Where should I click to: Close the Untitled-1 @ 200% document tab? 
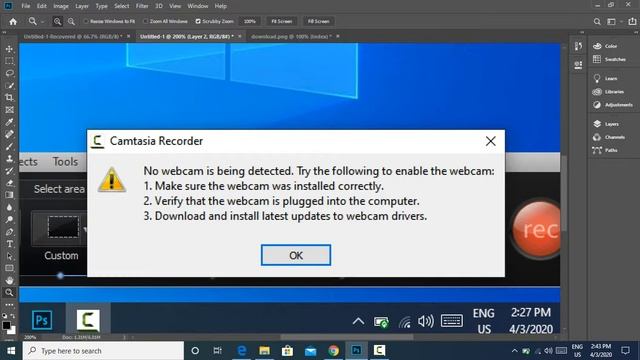[x=240, y=36]
